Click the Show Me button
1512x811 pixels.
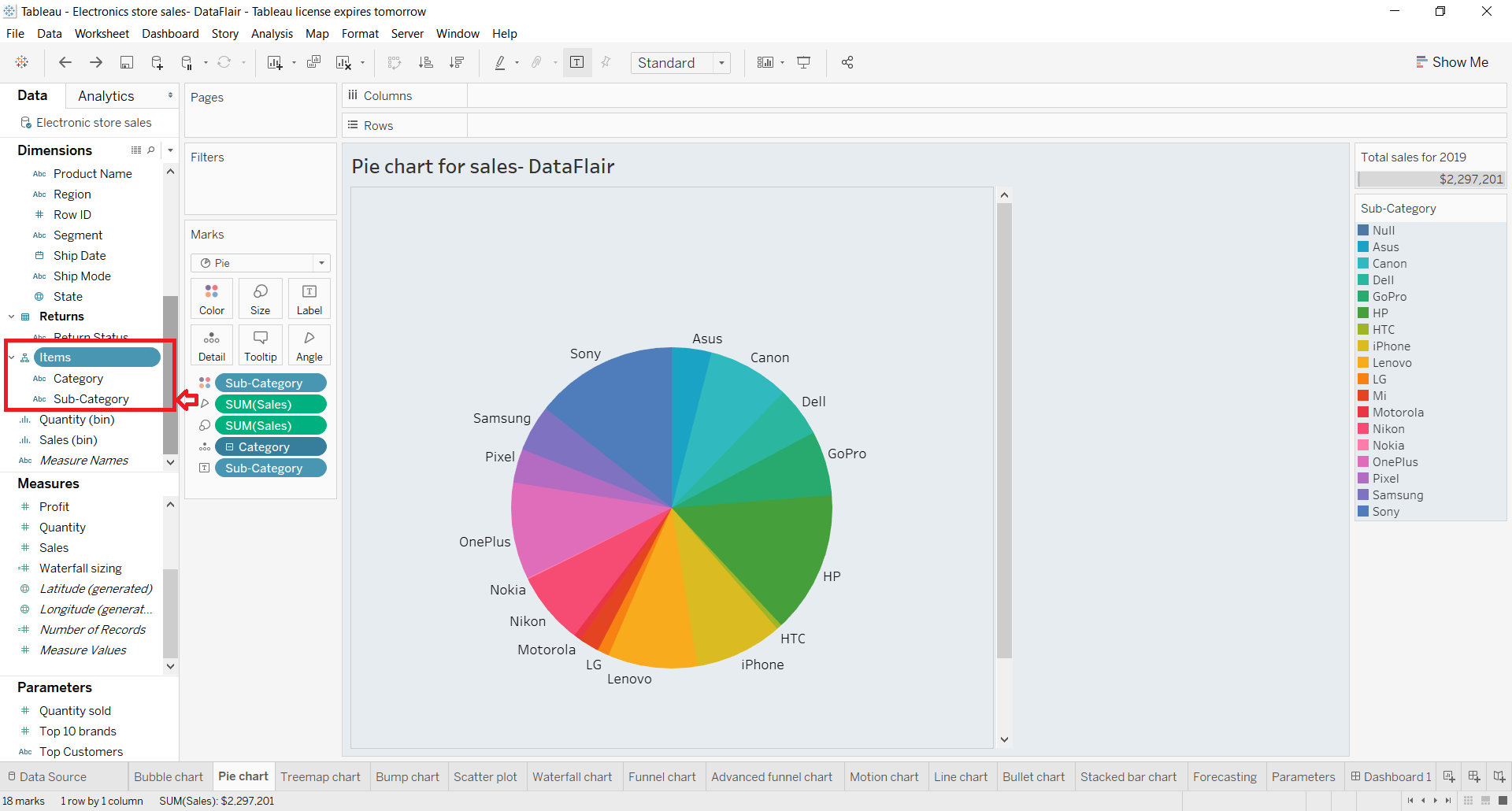tap(1452, 61)
